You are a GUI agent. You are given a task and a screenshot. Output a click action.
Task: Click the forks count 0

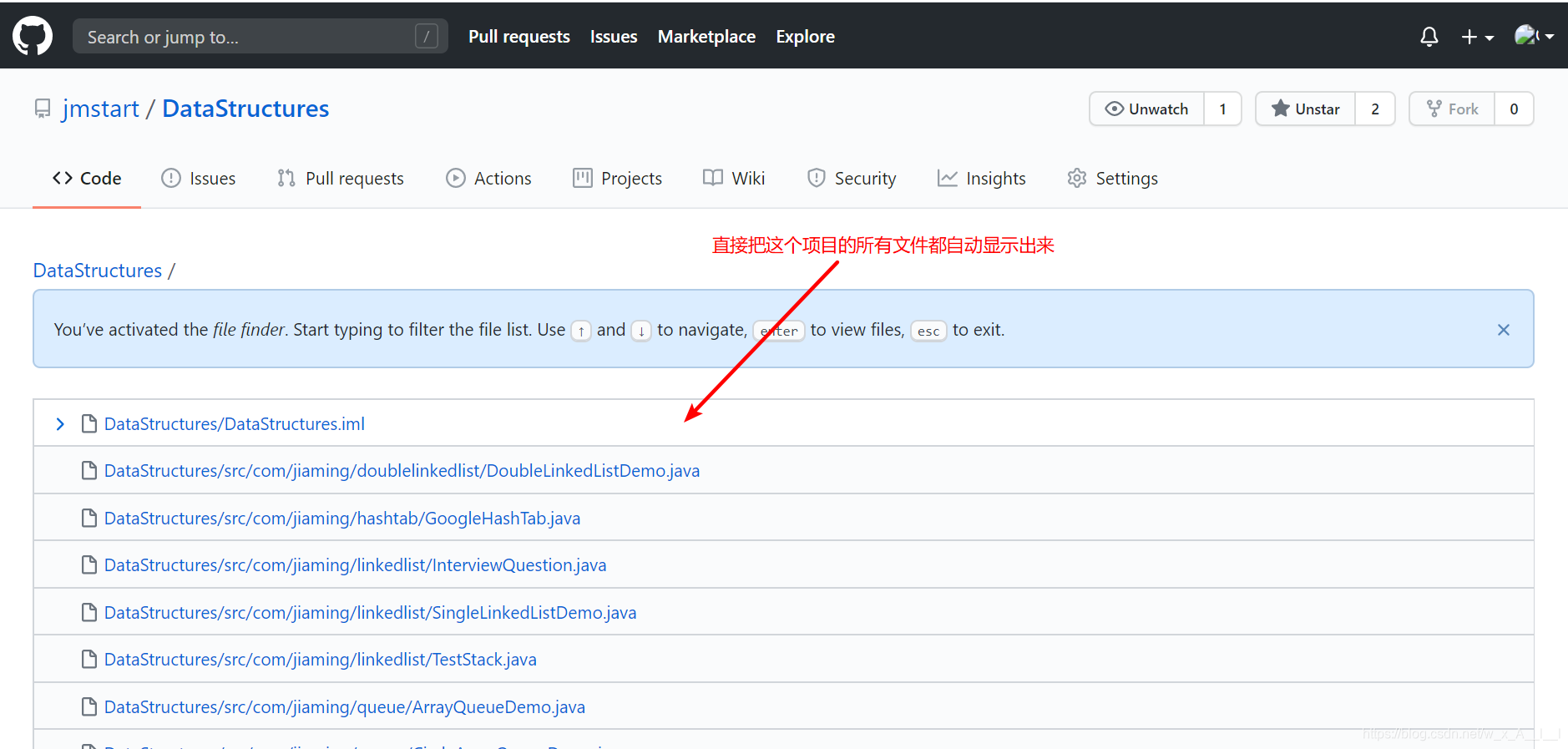click(1514, 109)
